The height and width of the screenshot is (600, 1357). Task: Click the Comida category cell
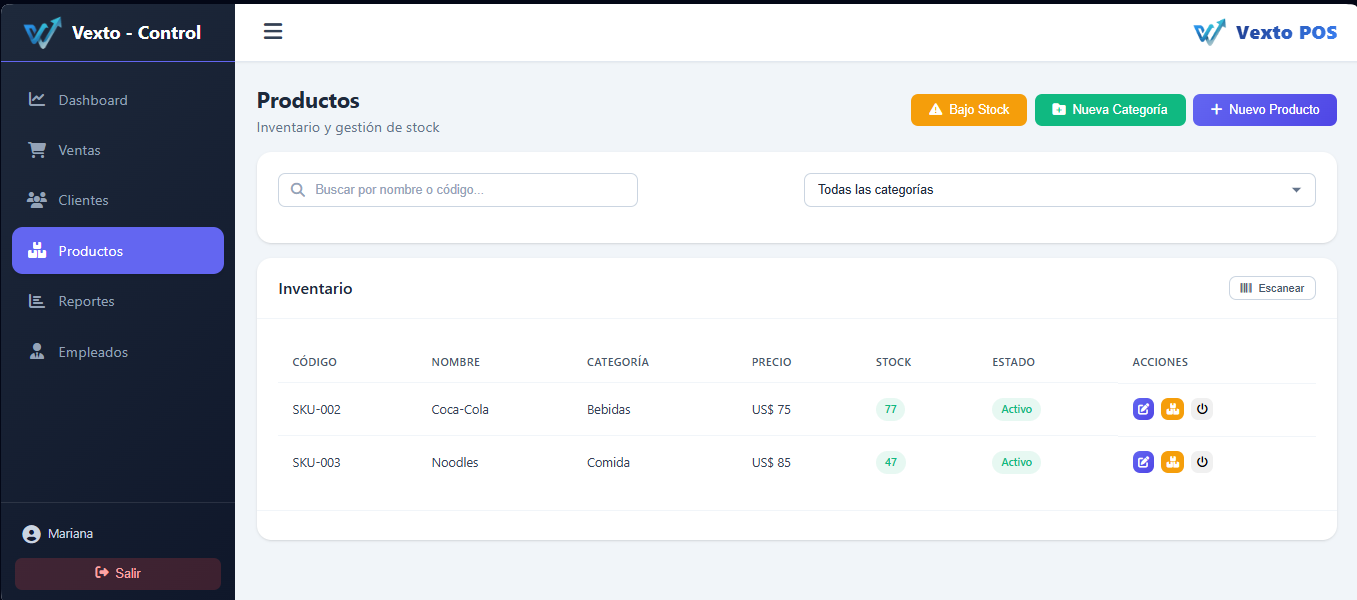tap(608, 462)
